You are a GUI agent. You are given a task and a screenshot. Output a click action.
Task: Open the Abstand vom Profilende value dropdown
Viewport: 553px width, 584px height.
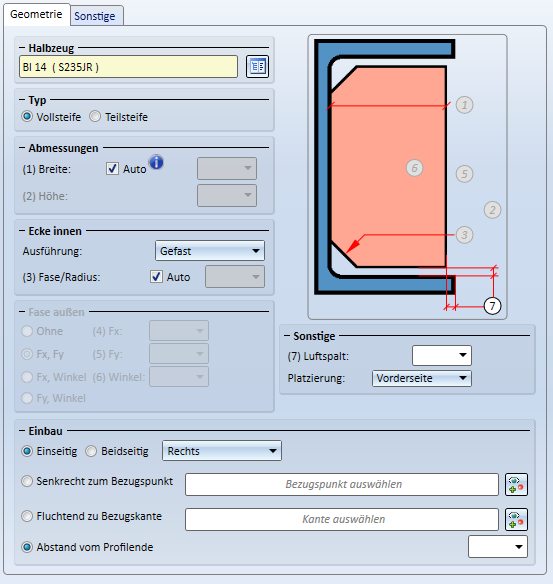498,547
